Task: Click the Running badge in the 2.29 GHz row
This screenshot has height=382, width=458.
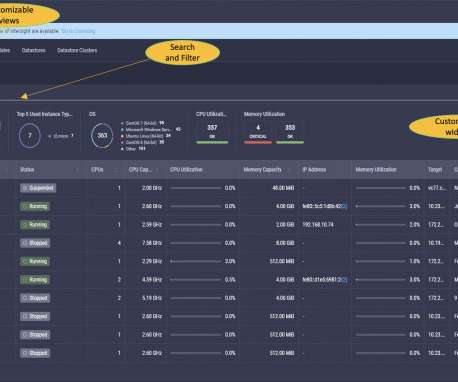Action: (x=35, y=261)
